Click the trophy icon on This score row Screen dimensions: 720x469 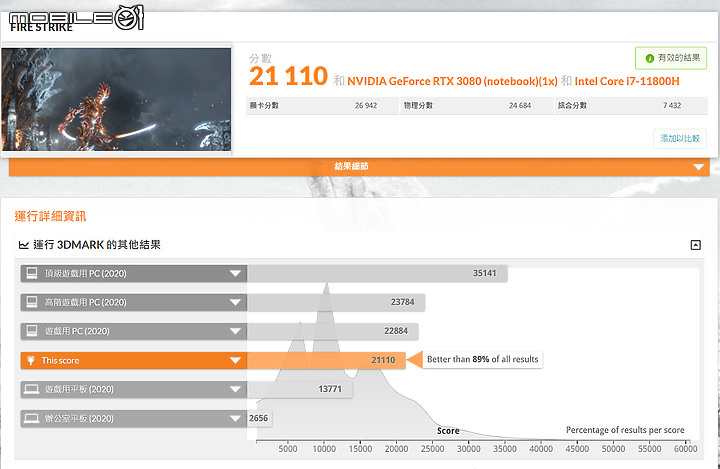tap(31, 361)
